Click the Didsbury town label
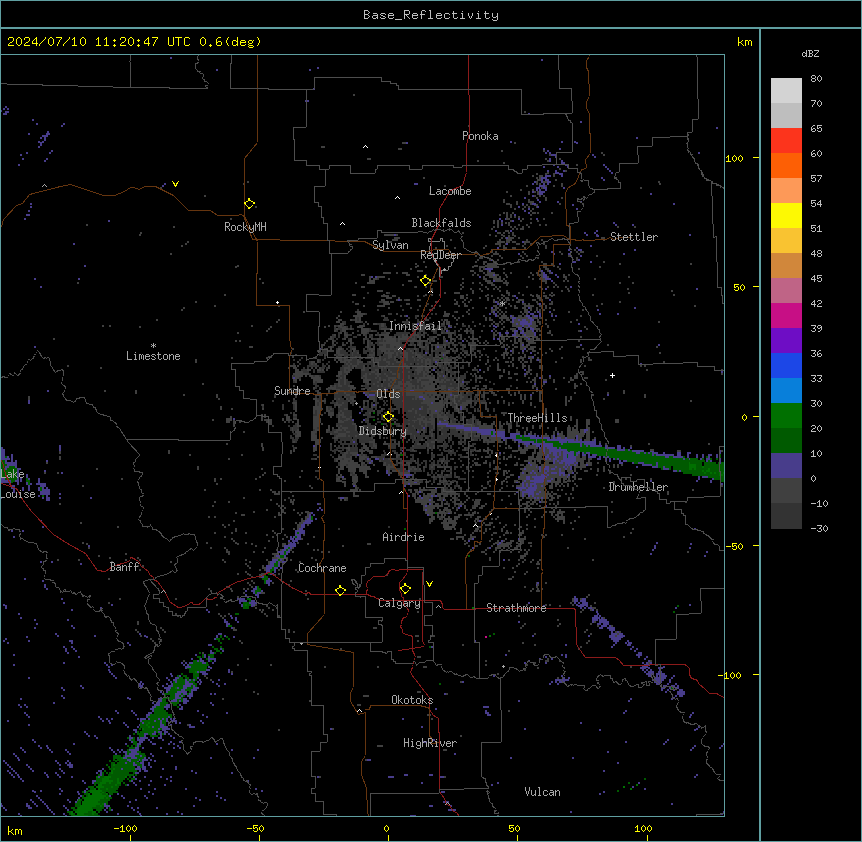The image size is (862, 842). click(382, 431)
